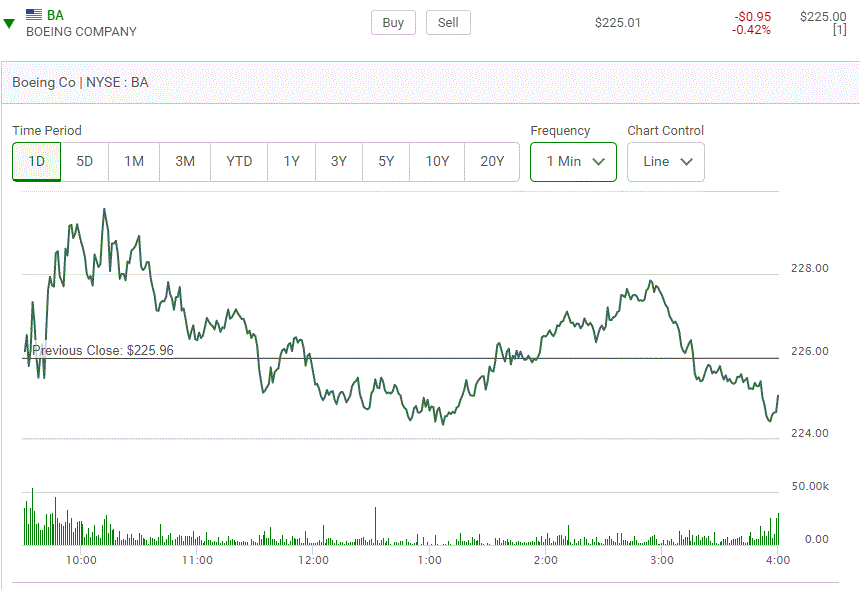Click the 0.00 volume axis label

coord(817,540)
